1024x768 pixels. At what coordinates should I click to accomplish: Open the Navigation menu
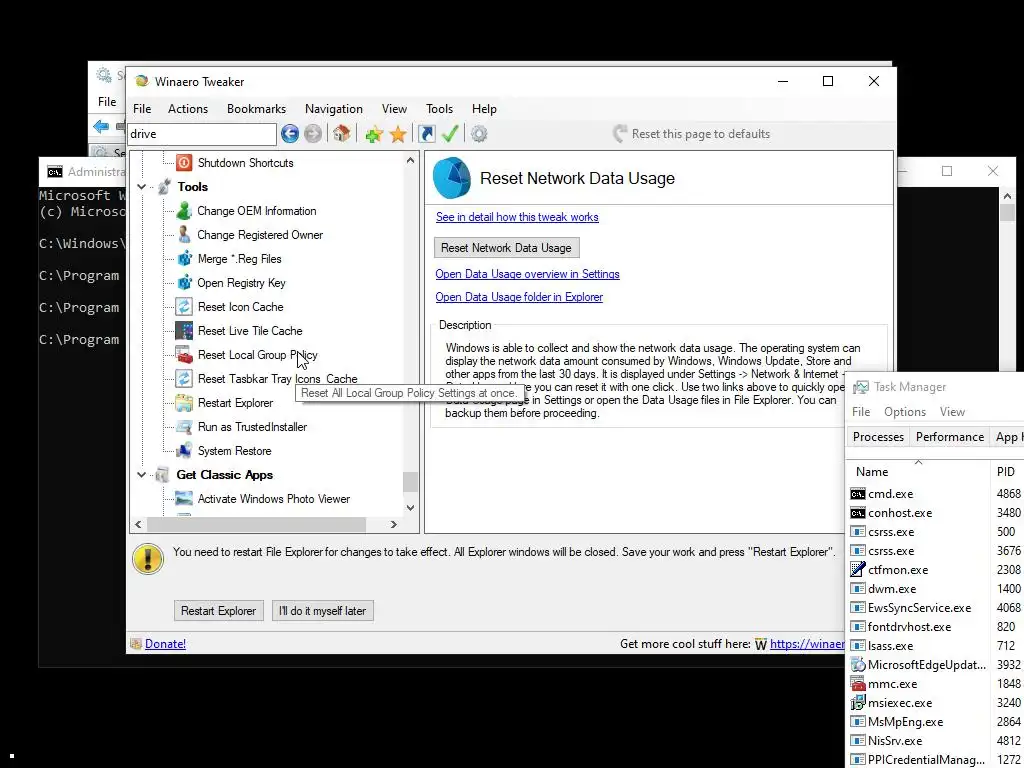coord(334,109)
